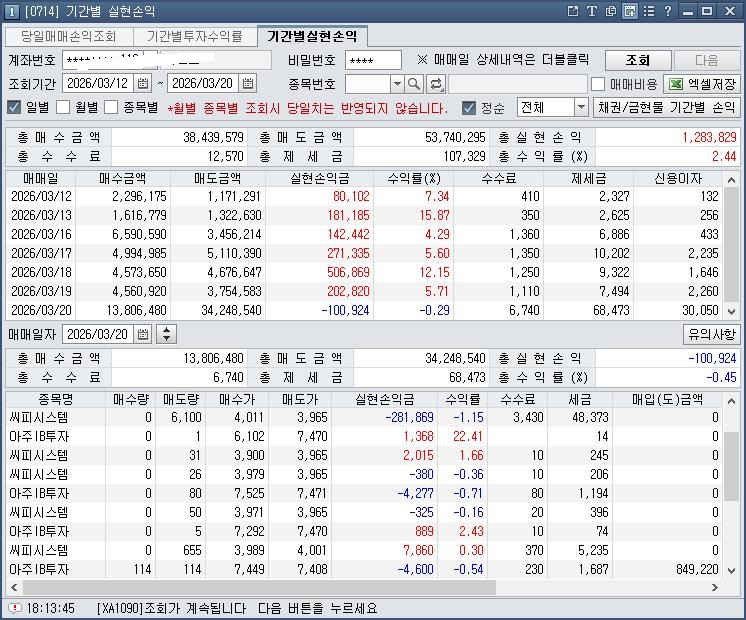Click the 조회 button
The height and width of the screenshot is (620, 746).
(638, 60)
